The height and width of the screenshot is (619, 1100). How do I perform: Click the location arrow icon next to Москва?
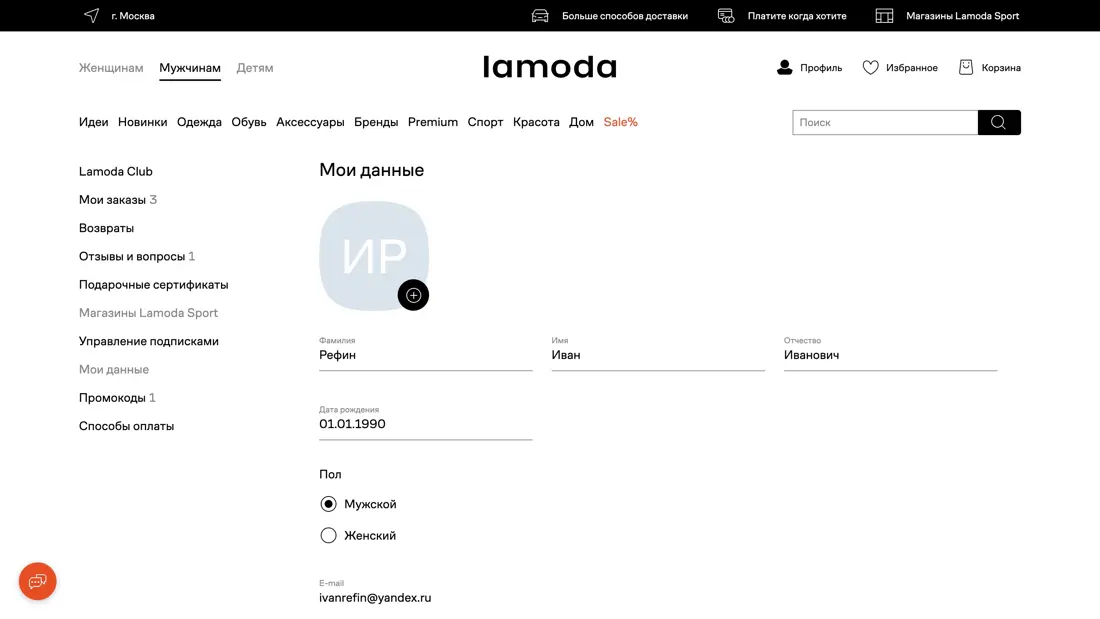92,16
